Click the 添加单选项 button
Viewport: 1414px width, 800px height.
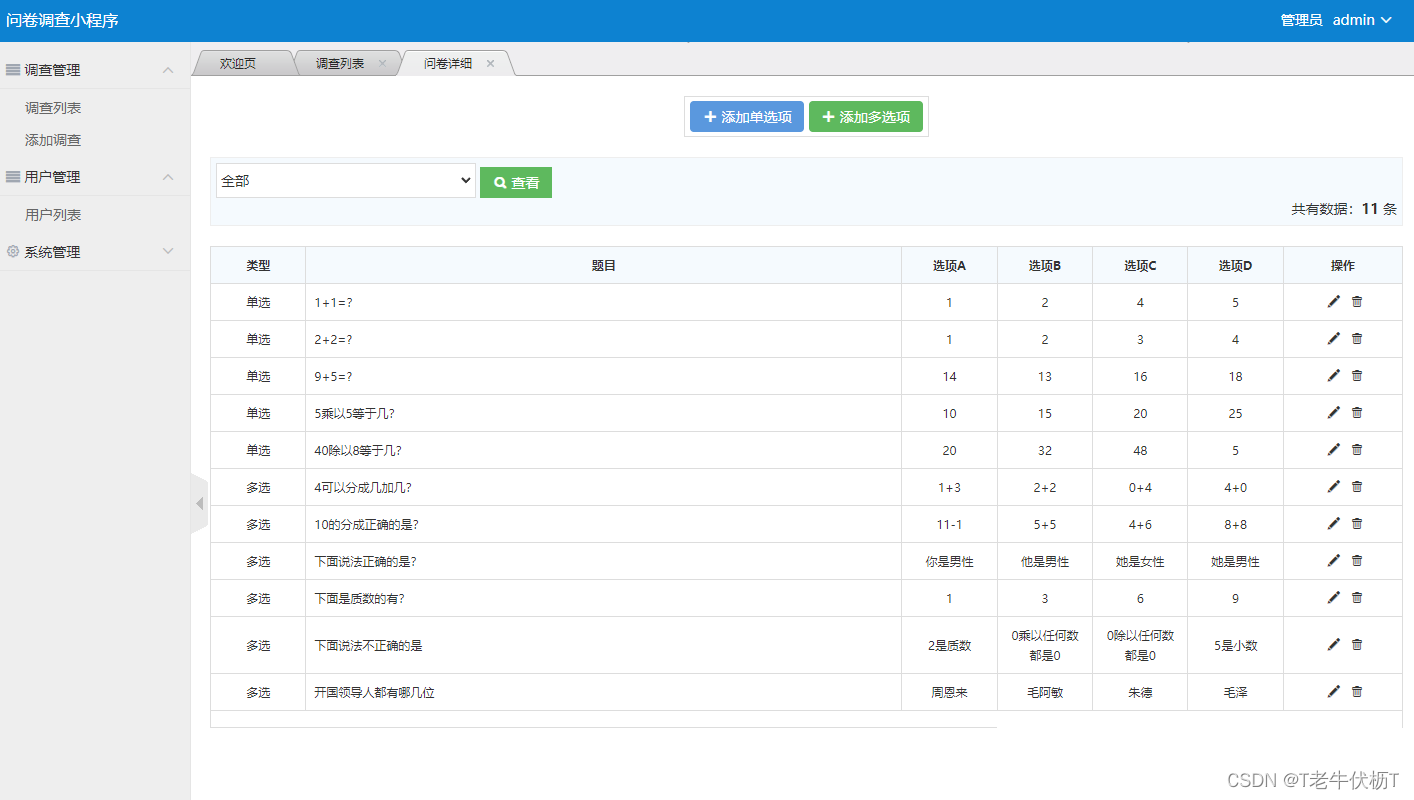click(747, 117)
